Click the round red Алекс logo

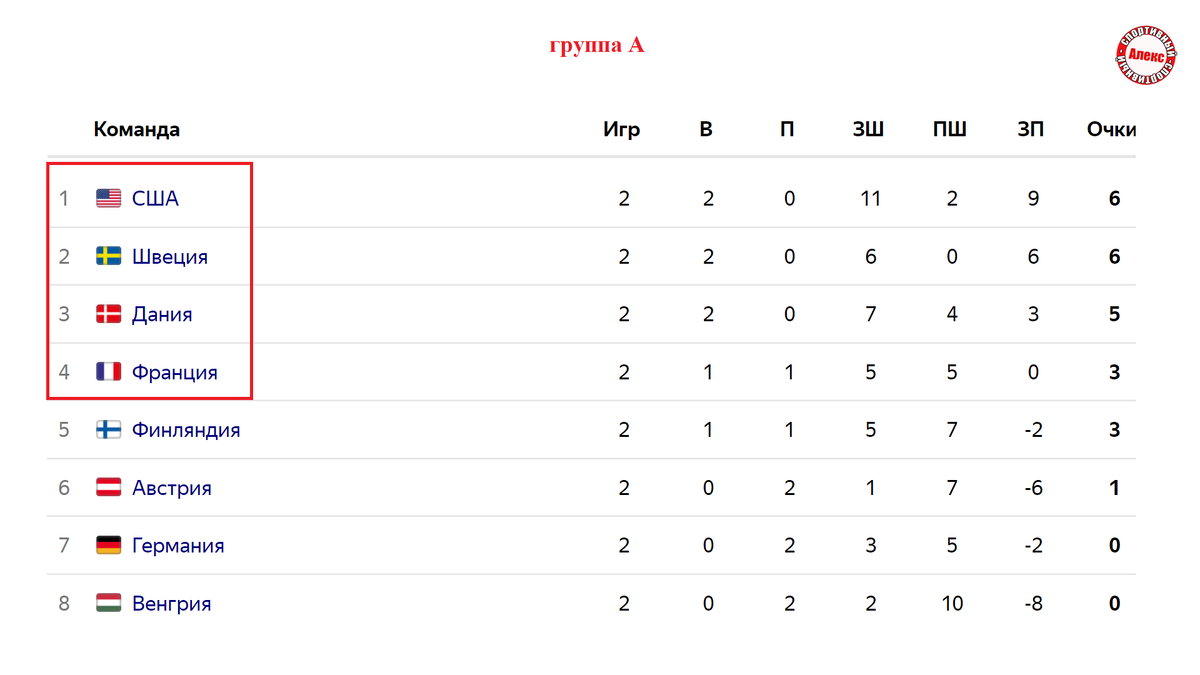tap(1146, 54)
